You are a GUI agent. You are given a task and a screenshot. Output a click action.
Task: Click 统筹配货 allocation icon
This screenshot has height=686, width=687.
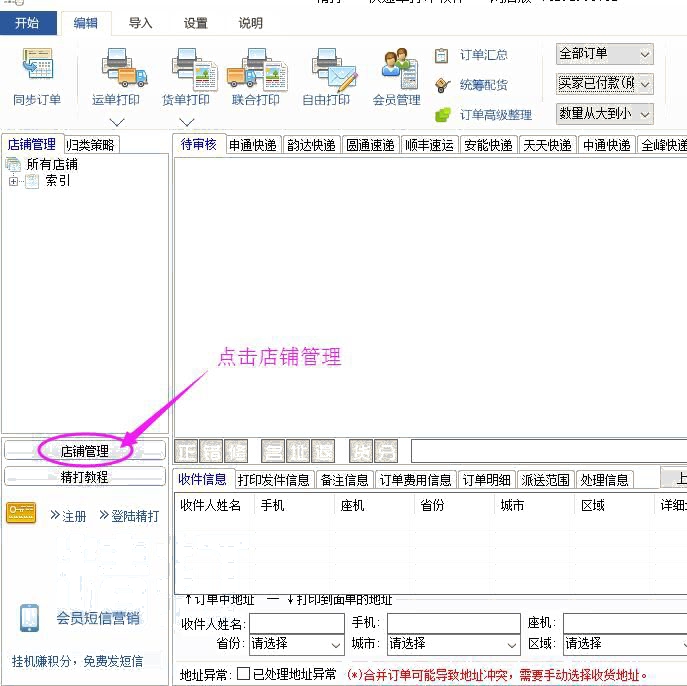point(442,85)
